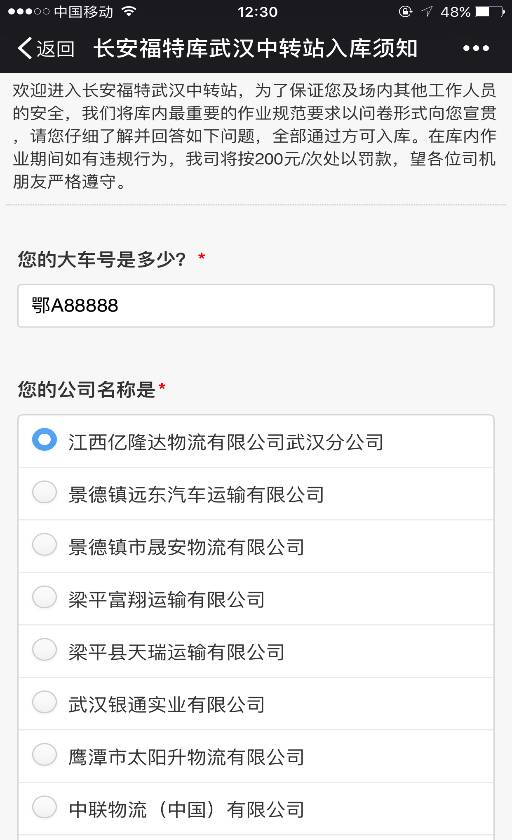
Task: Tap the 12:30 clock in status bar
Action: pyautogui.click(x=257, y=11)
